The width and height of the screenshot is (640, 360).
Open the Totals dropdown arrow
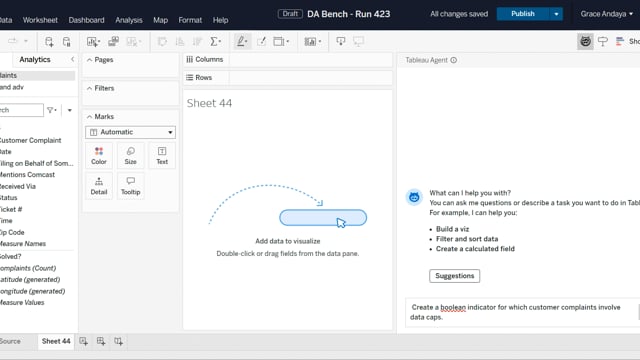(x=220, y=42)
